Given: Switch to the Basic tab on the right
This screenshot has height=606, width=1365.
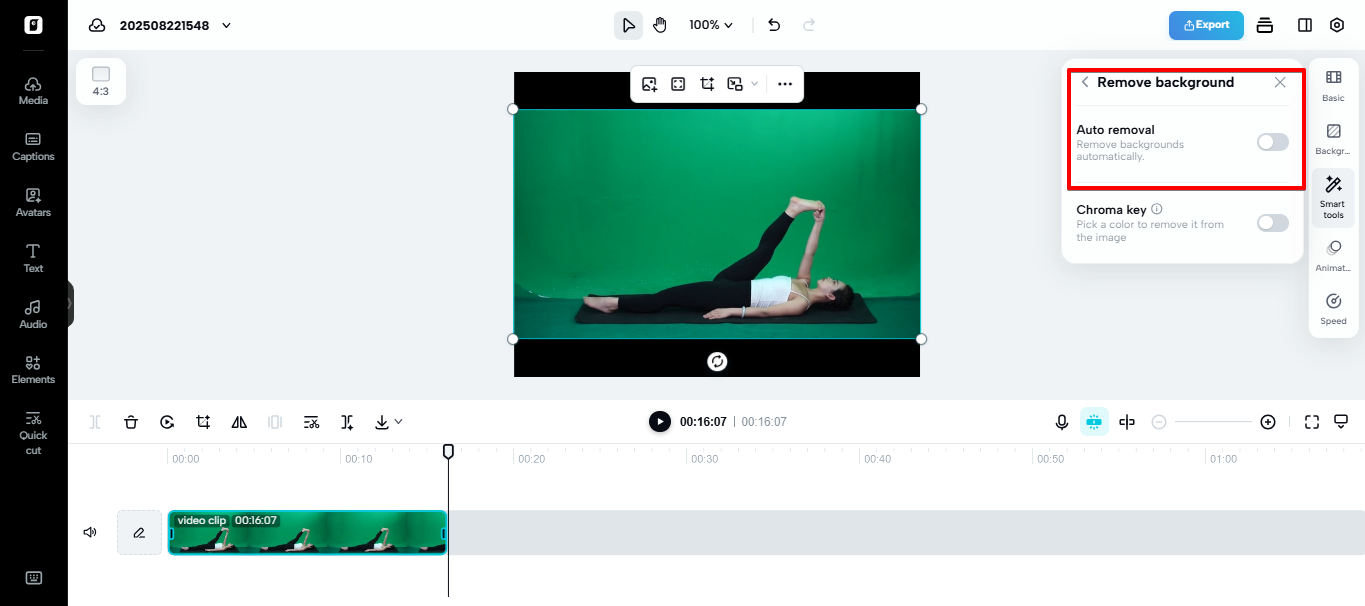Looking at the screenshot, I should [1333, 85].
